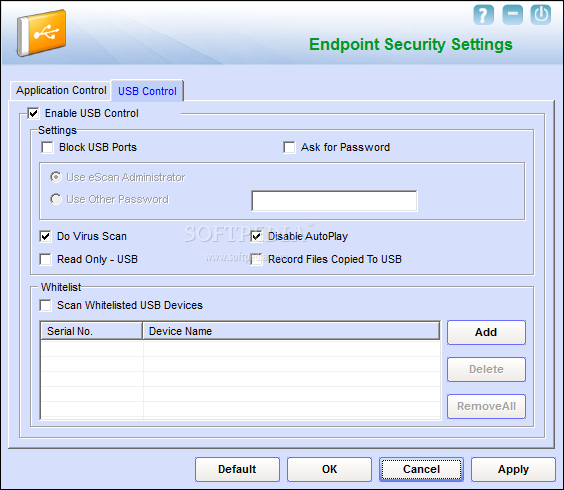The image size is (564, 490).
Task: Click the Delete whitelist button
Action: click(486, 369)
